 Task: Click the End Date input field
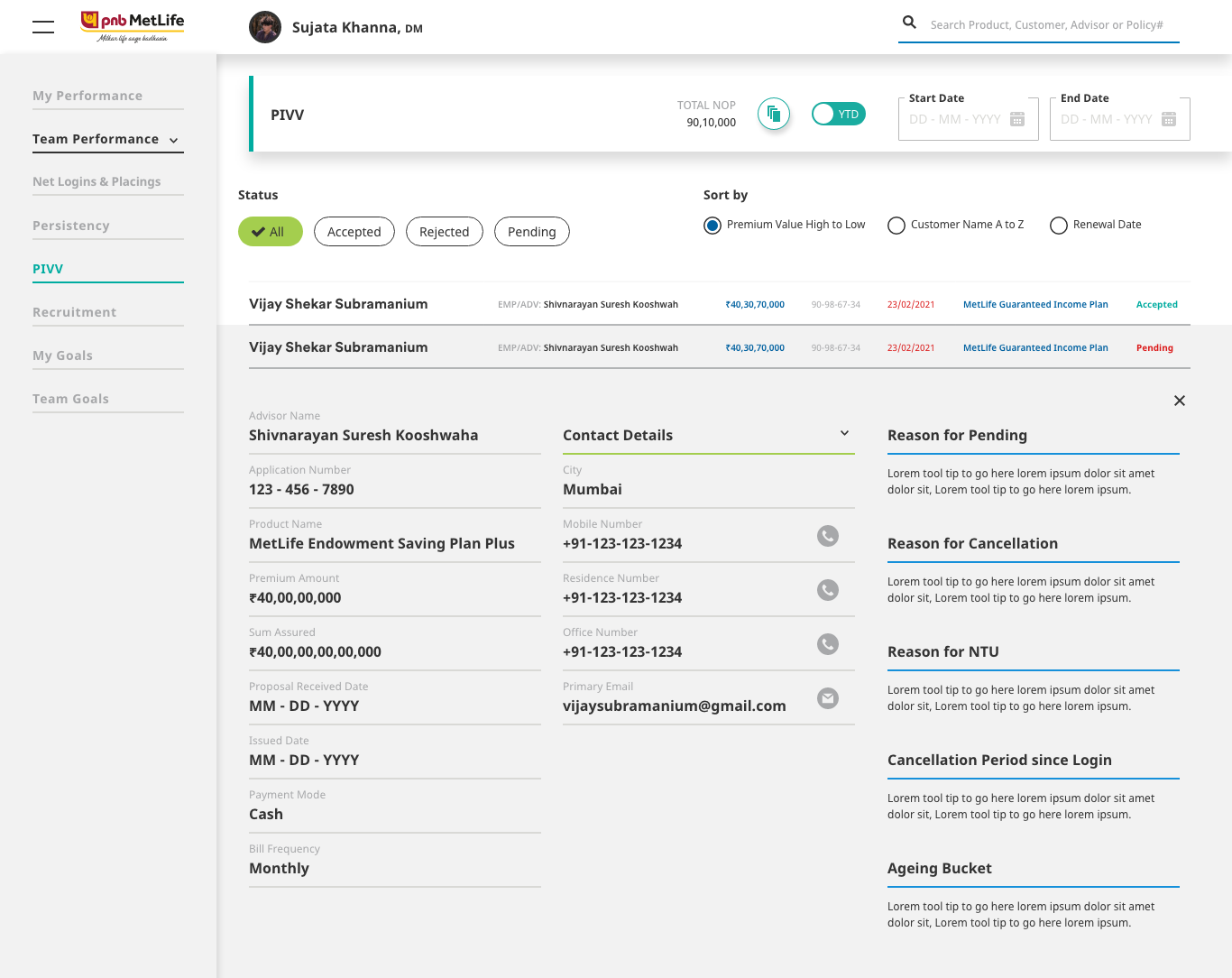click(x=1120, y=119)
